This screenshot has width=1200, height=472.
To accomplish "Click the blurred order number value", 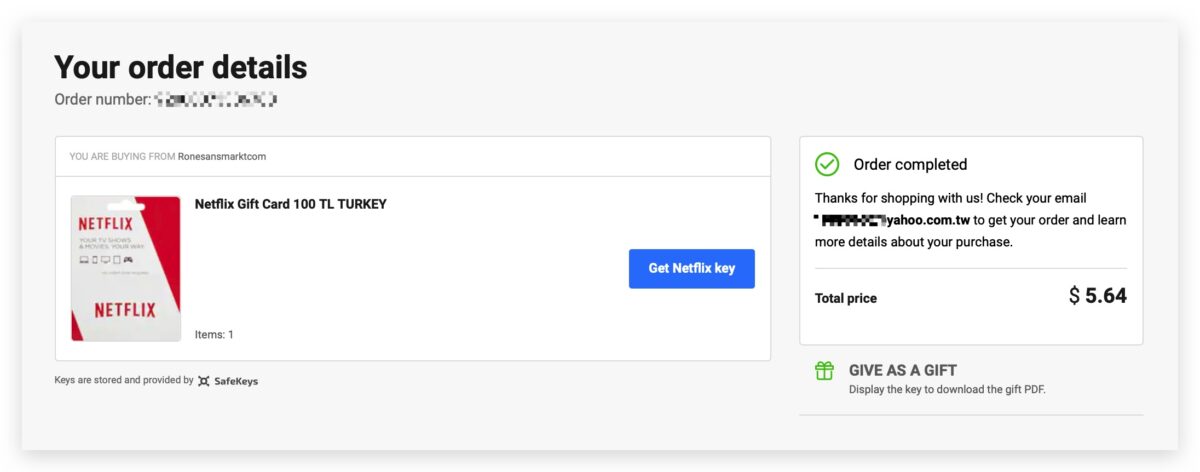I will point(215,99).
